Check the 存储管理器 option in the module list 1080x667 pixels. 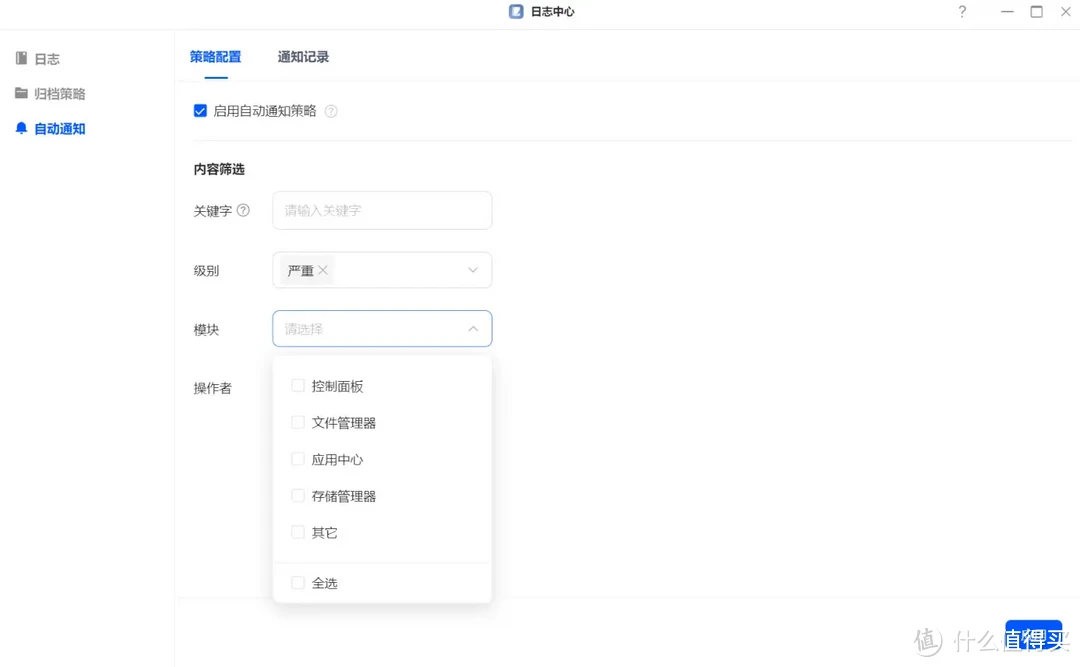click(297, 495)
